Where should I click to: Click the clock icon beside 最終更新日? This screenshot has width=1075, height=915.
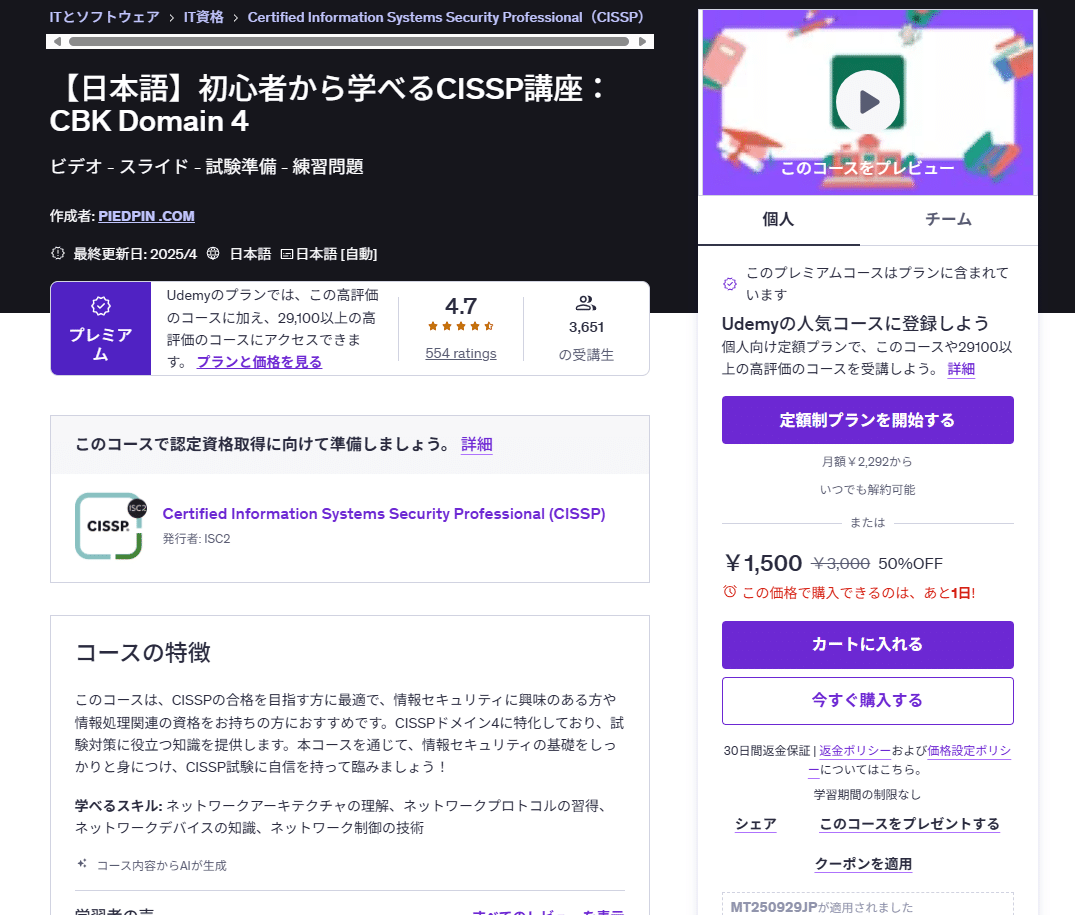point(57,253)
